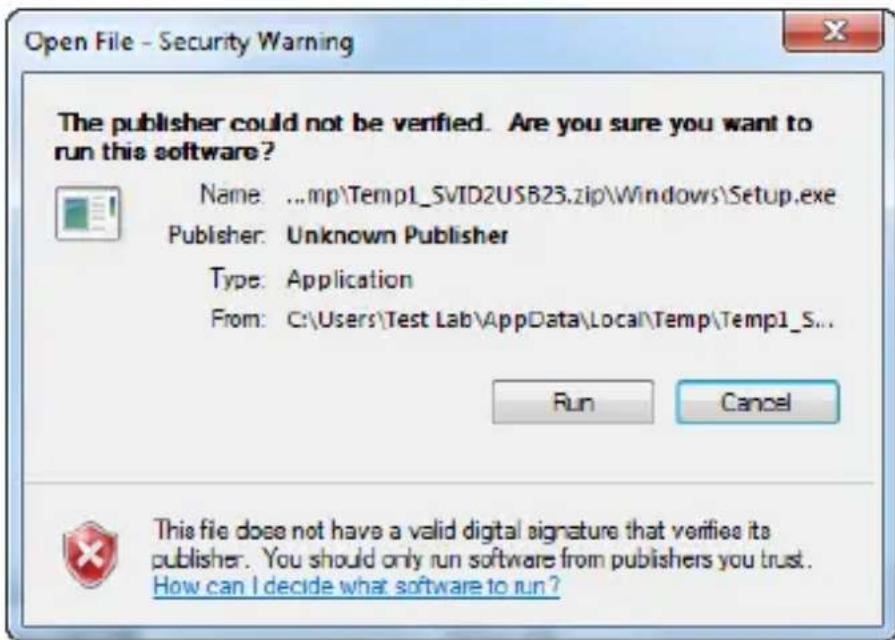The width and height of the screenshot is (895, 640).
Task: Click the 'From:' field label
Action: (x=238, y=319)
